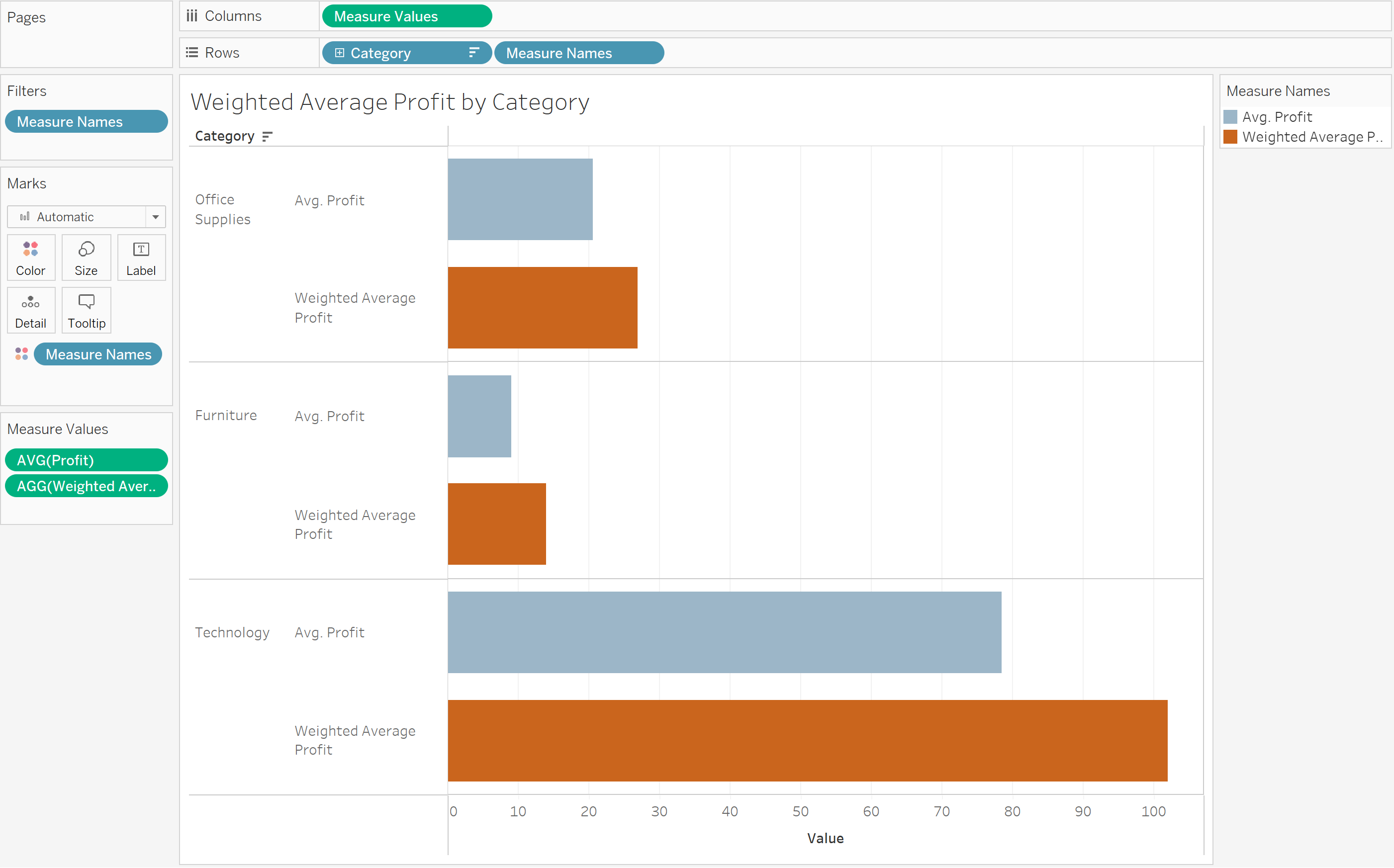Expand the Category pill plus icon
Image resolution: width=1394 pixels, height=868 pixels.
click(x=339, y=53)
